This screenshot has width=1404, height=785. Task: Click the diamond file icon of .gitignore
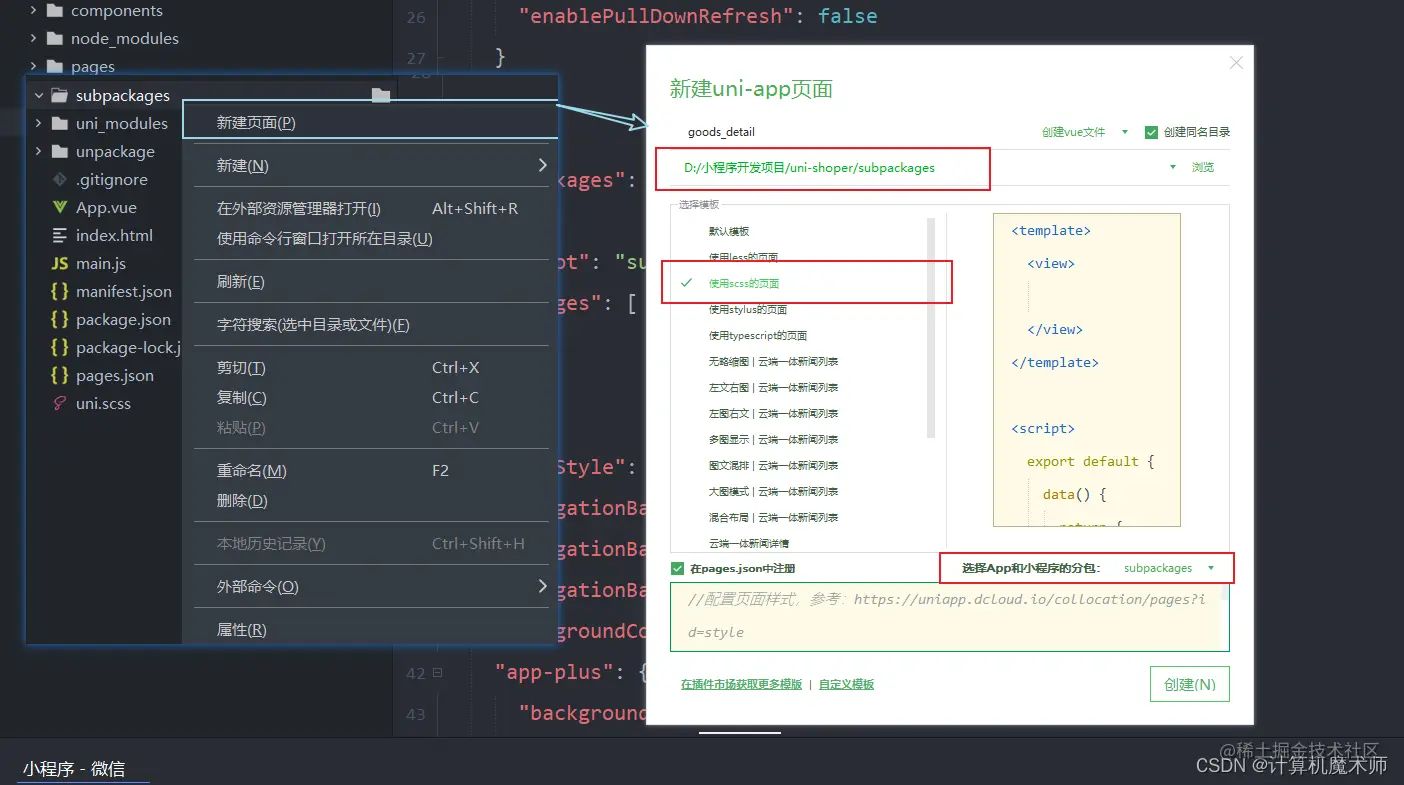[59, 180]
